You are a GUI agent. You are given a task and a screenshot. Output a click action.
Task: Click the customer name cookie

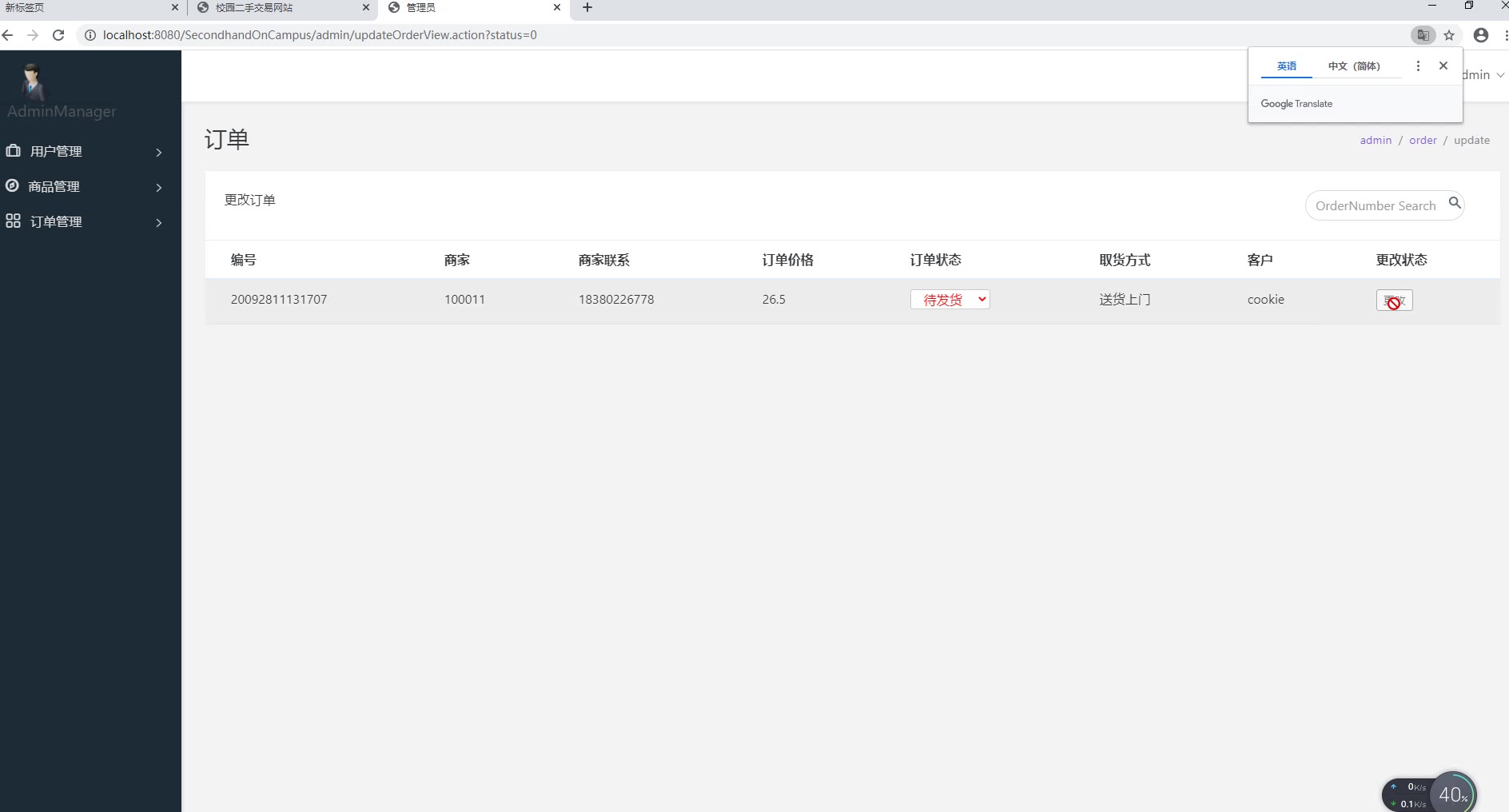1266,300
